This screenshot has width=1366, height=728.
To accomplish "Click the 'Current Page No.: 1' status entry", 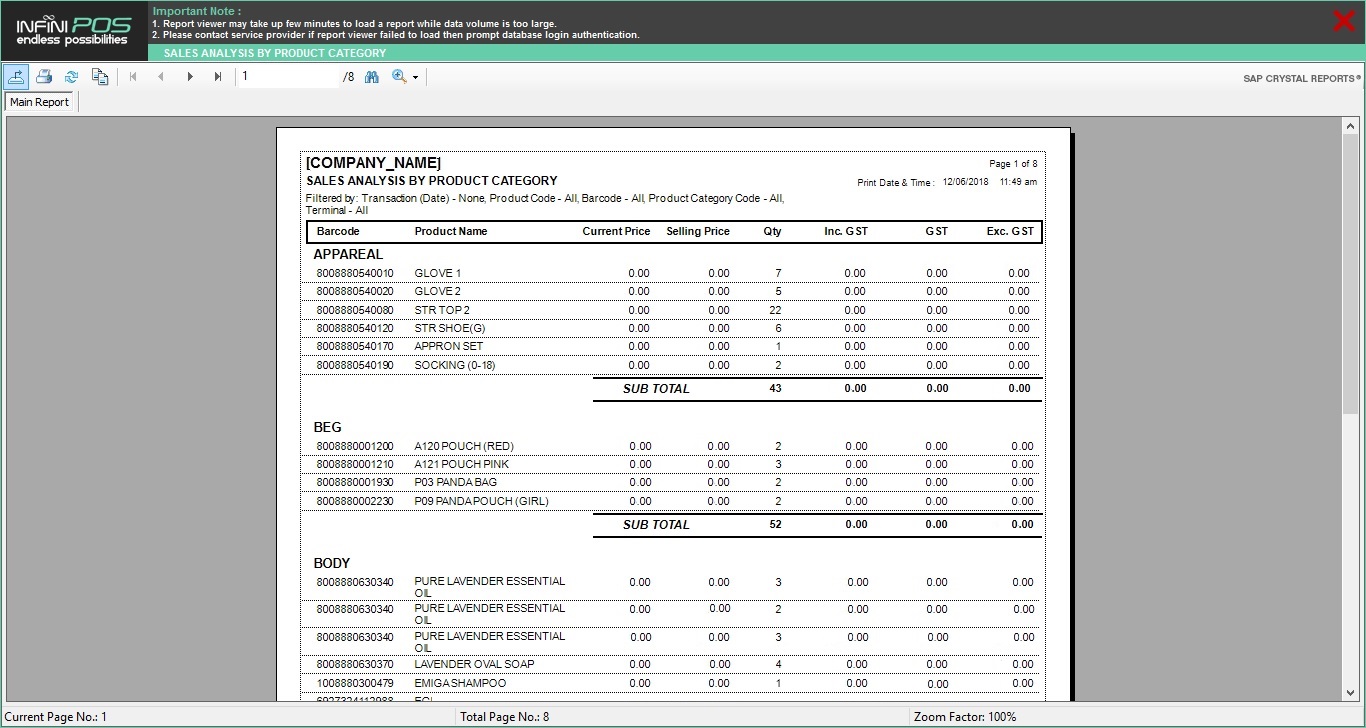I will (x=56, y=717).
